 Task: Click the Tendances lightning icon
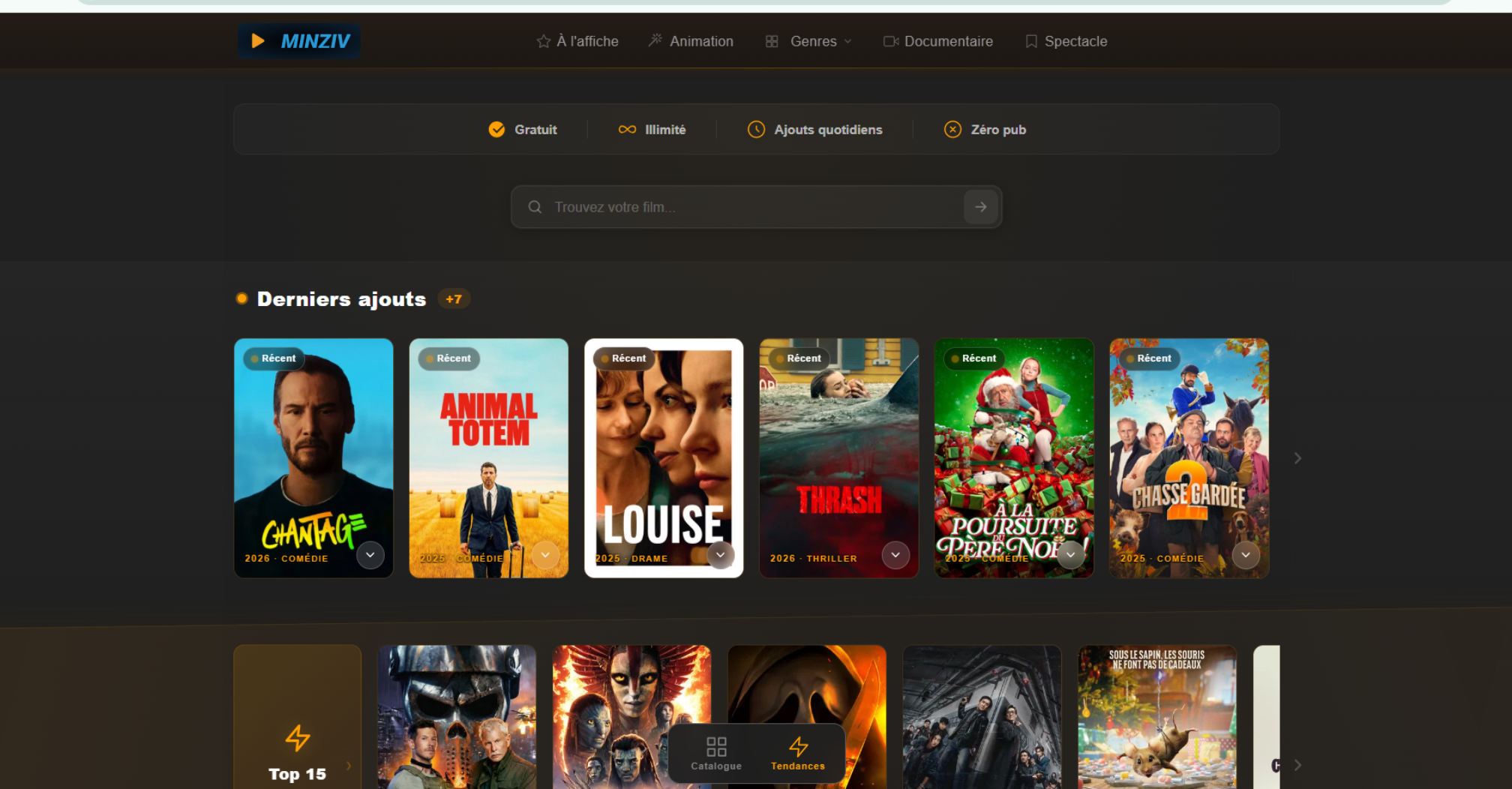pyautogui.click(x=798, y=747)
